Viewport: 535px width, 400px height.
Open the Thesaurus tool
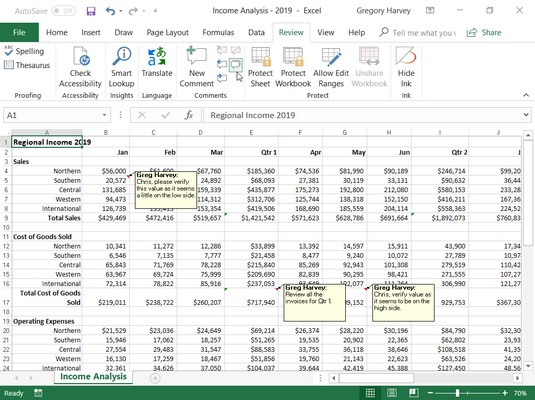point(27,65)
